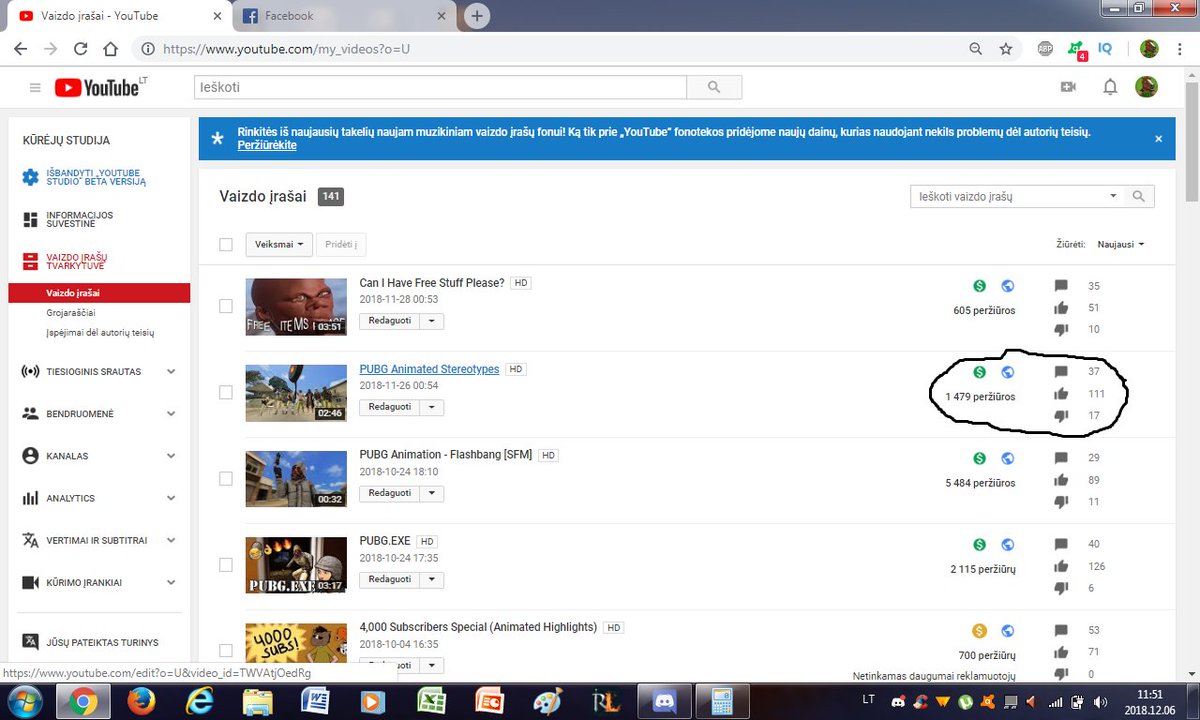Open the PUBG.EXE video thumbnail
The image size is (1200, 720).
coord(296,565)
